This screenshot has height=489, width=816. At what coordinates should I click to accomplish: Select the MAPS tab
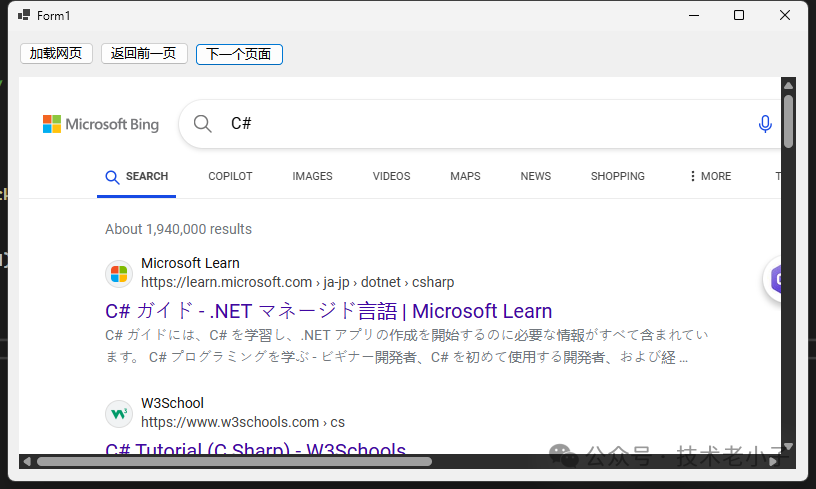tap(465, 176)
